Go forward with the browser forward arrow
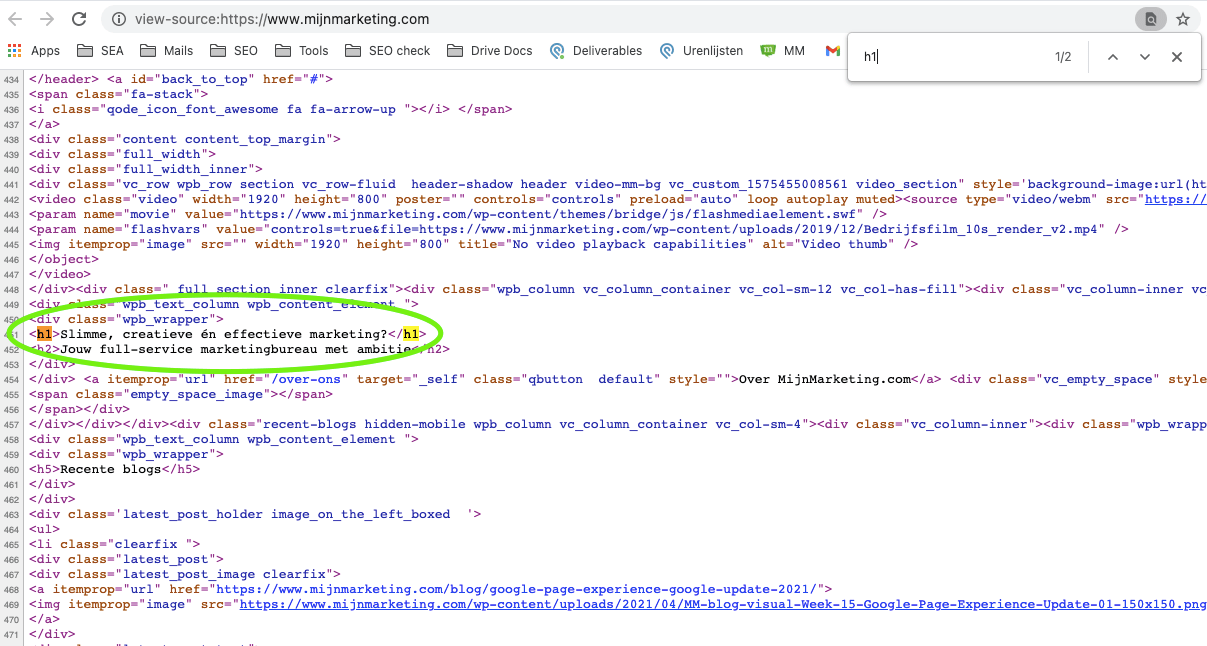This screenshot has height=646, width=1207. [47, 19]
